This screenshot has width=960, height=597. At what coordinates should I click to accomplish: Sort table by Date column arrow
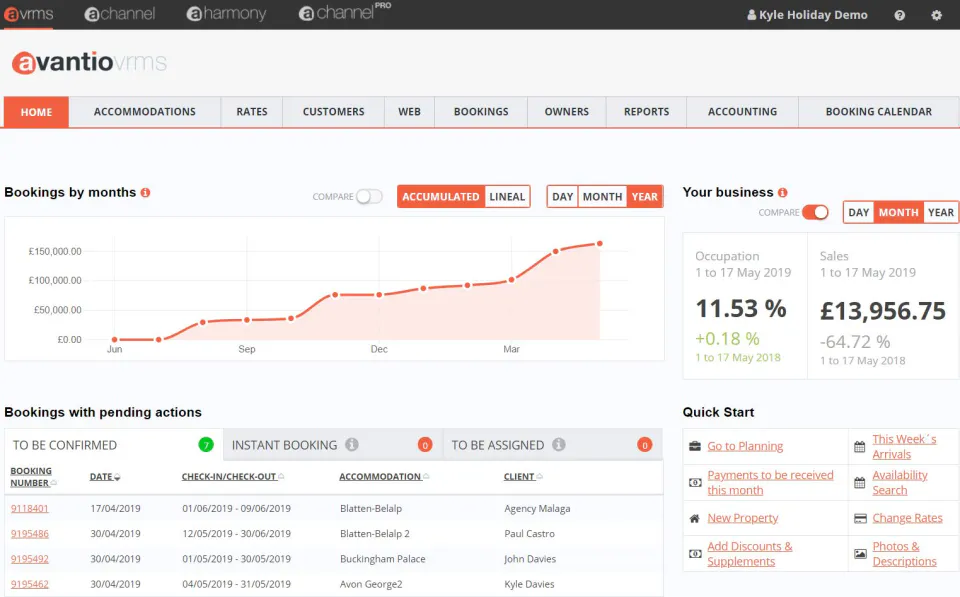tap(117, 477)
